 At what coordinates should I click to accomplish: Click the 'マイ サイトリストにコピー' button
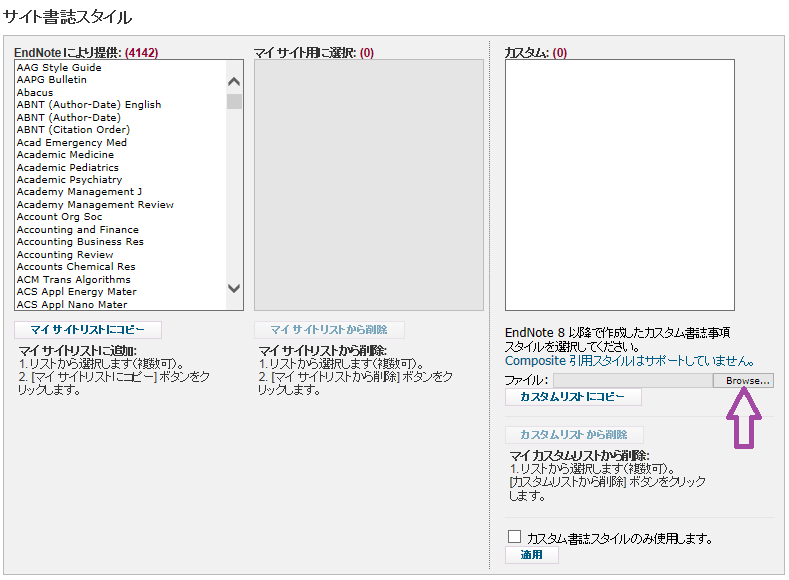click(x=88, y=330)
